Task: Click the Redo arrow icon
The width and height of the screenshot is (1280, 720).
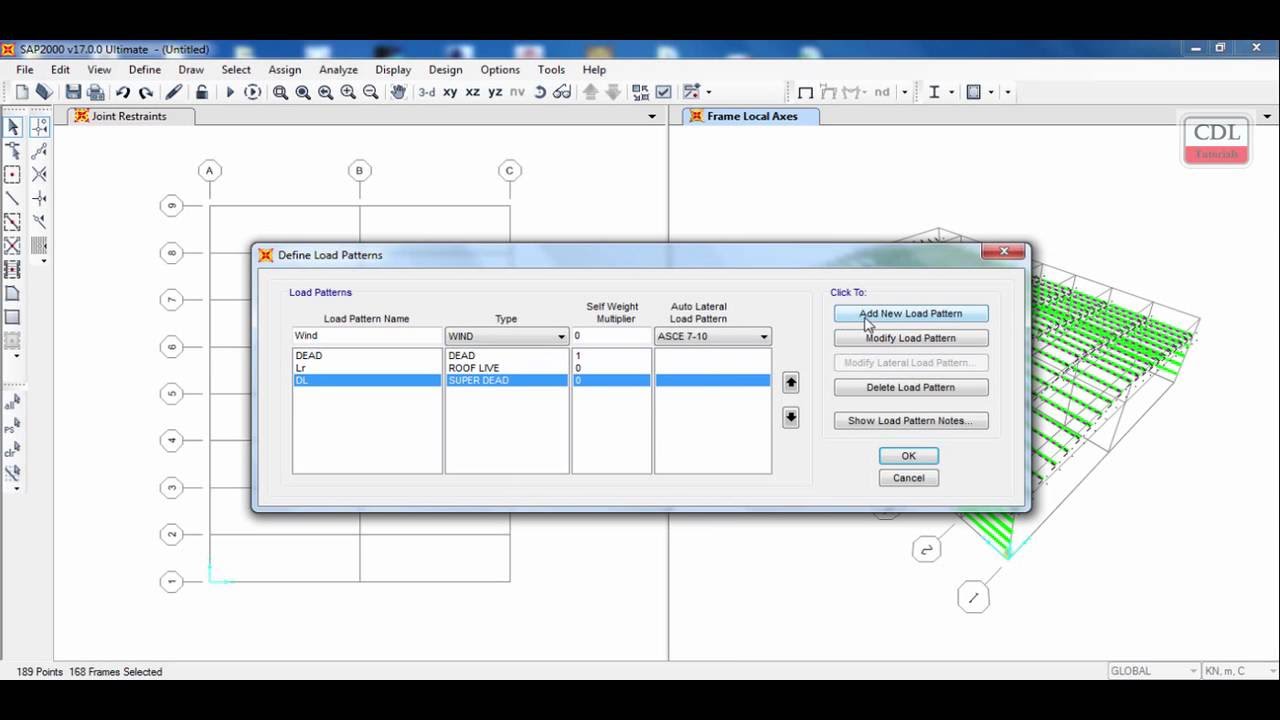Action: pyautogui.click(x=146, y=92)
